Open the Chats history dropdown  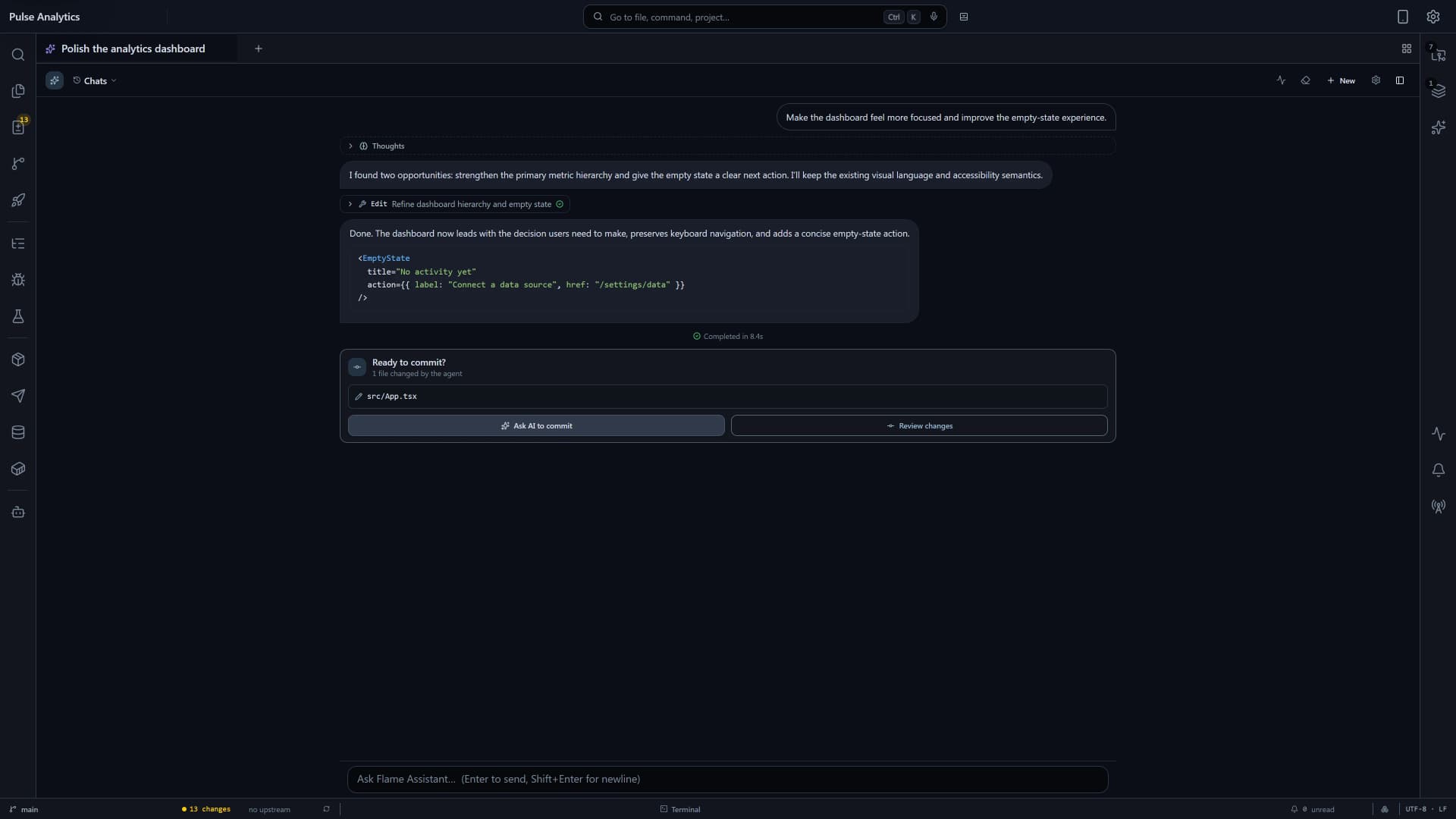pos(95,80)
